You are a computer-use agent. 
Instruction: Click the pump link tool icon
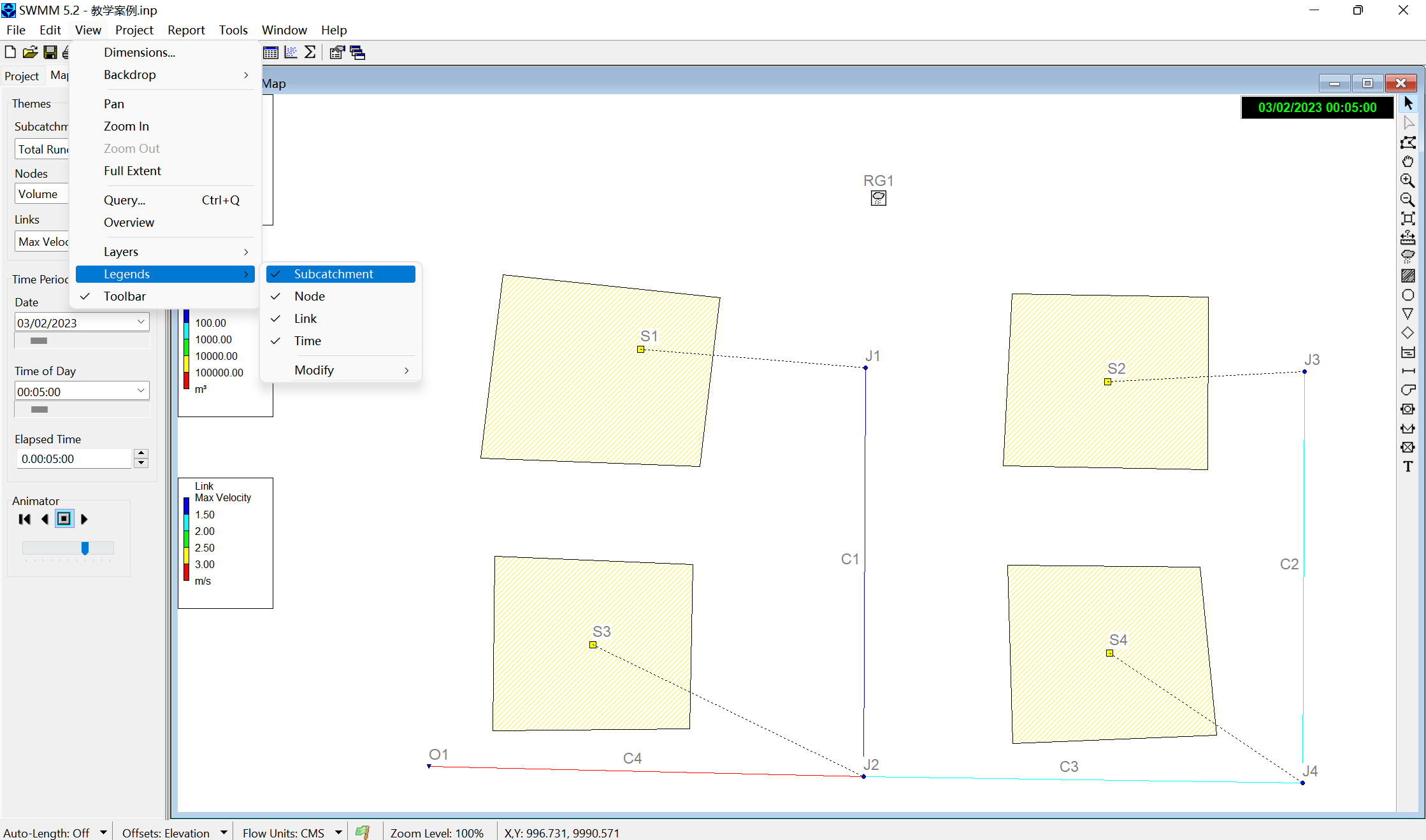[x=1408, y=390]
